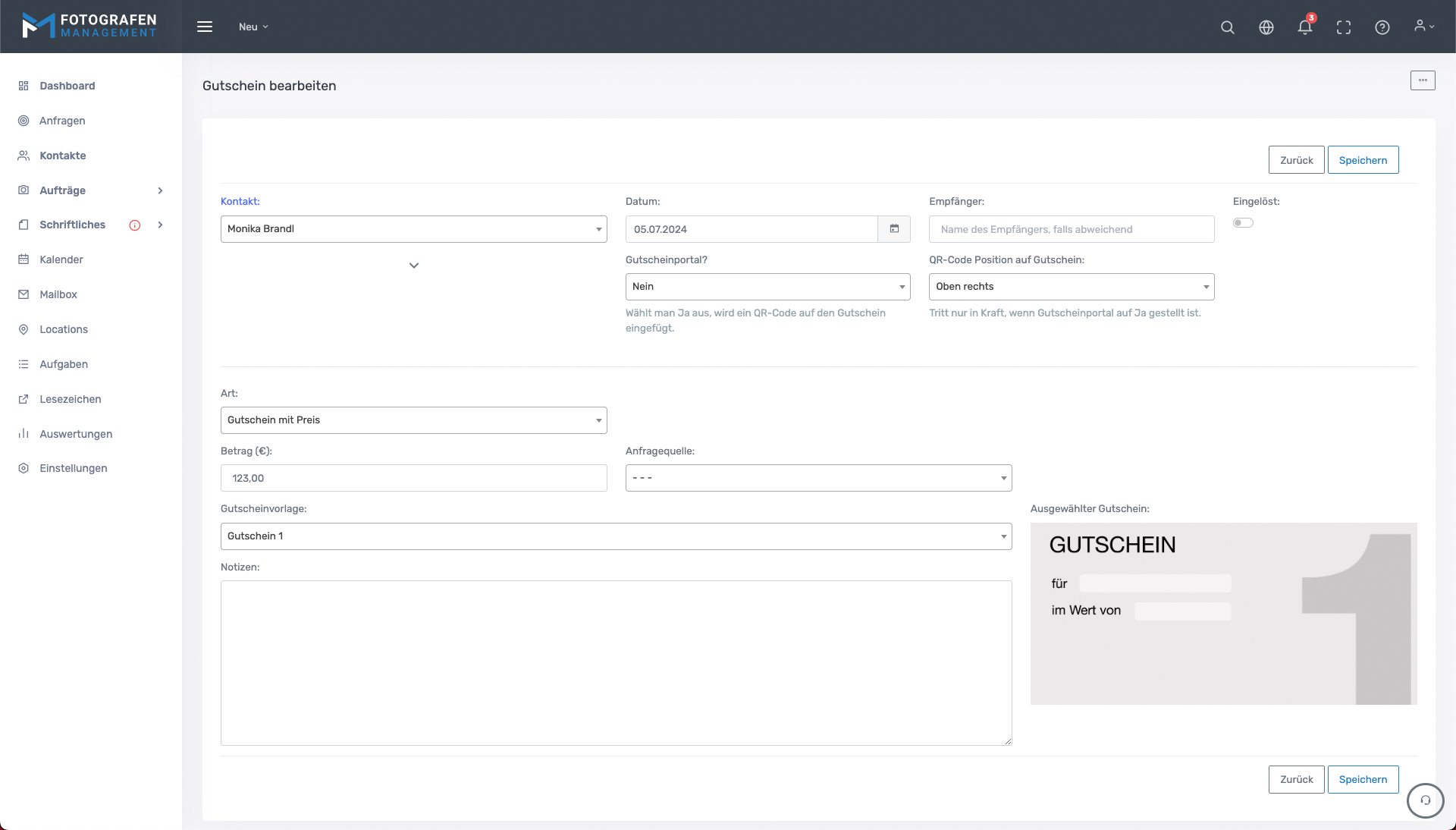The width and height of the screenshot is (1456, 830).
Task: Click the bottom Zurück button
Action: tap(1296, 779)
